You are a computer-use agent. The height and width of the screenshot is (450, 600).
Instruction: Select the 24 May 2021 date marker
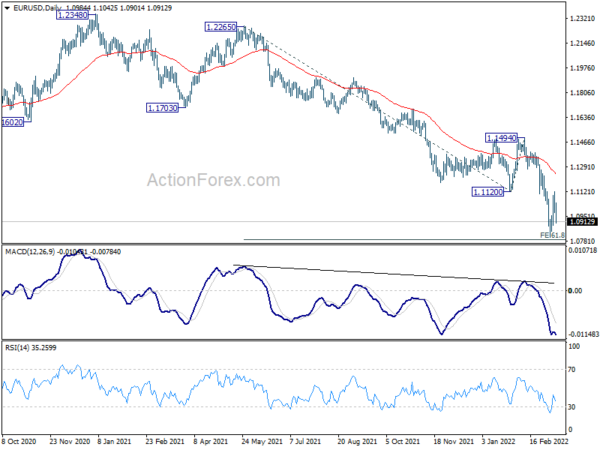coord(262,442)
